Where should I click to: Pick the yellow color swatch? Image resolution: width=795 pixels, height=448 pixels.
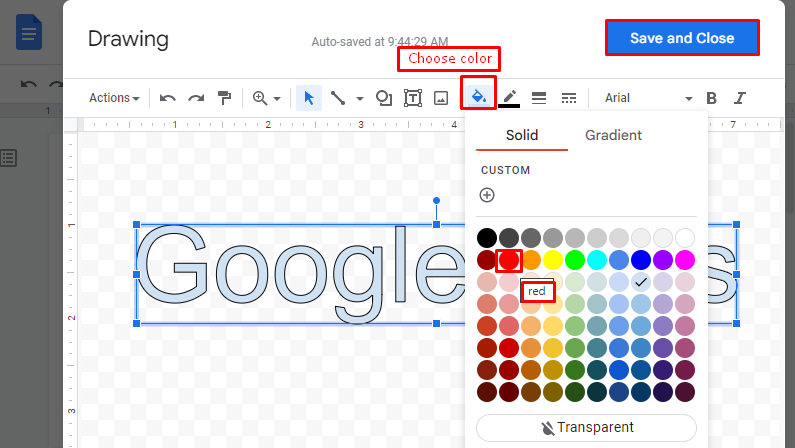[553, 260]
